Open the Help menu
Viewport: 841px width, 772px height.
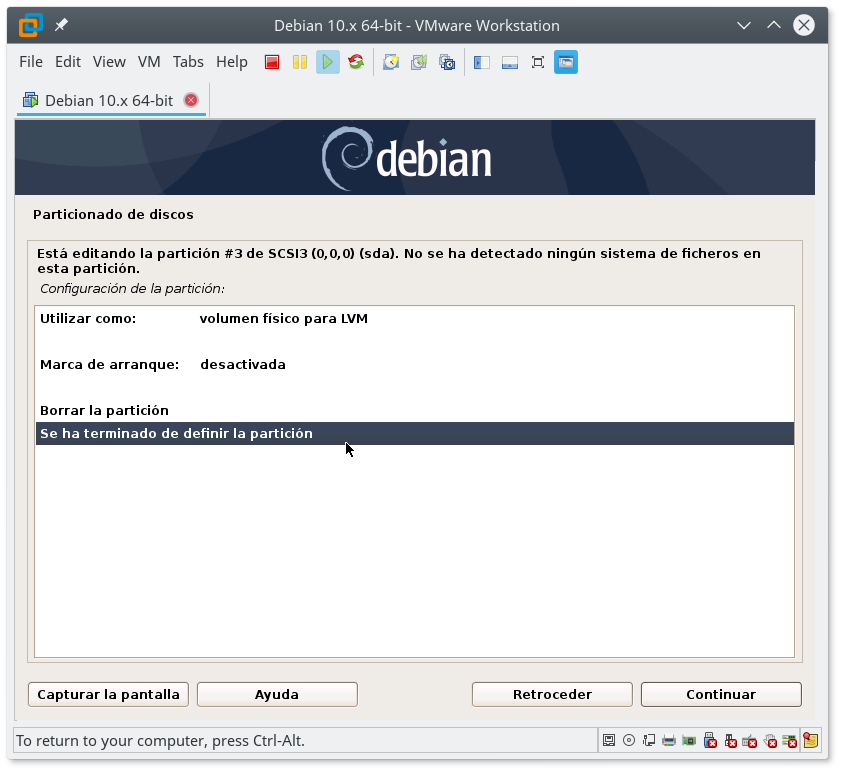[232, 62]
